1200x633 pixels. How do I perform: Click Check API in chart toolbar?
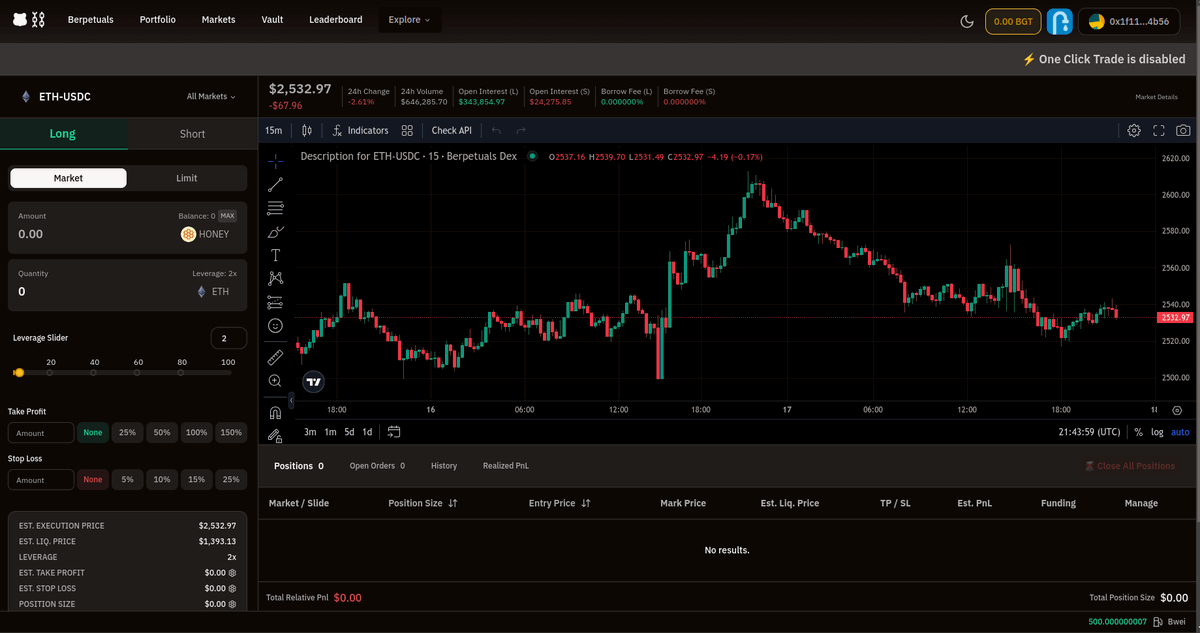point(451,130)
